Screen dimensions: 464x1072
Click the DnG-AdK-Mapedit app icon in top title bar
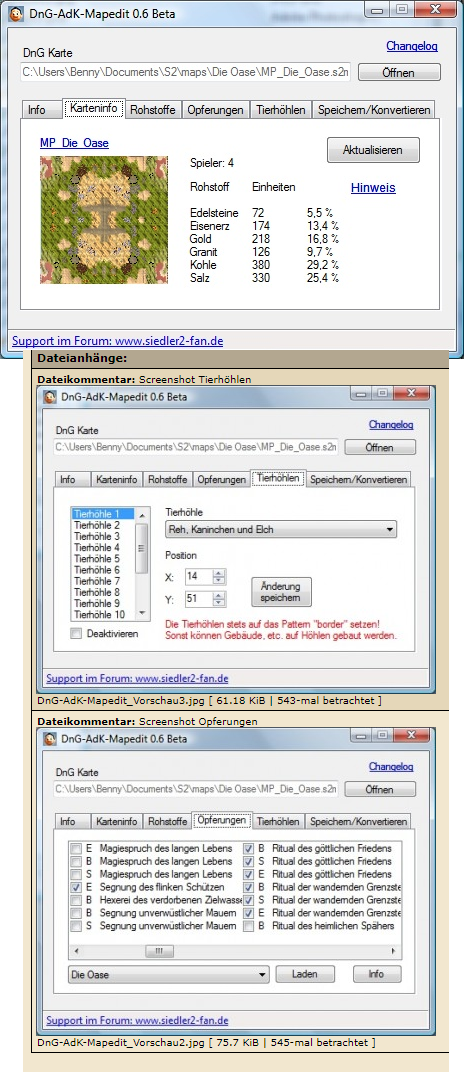point(16,12)
